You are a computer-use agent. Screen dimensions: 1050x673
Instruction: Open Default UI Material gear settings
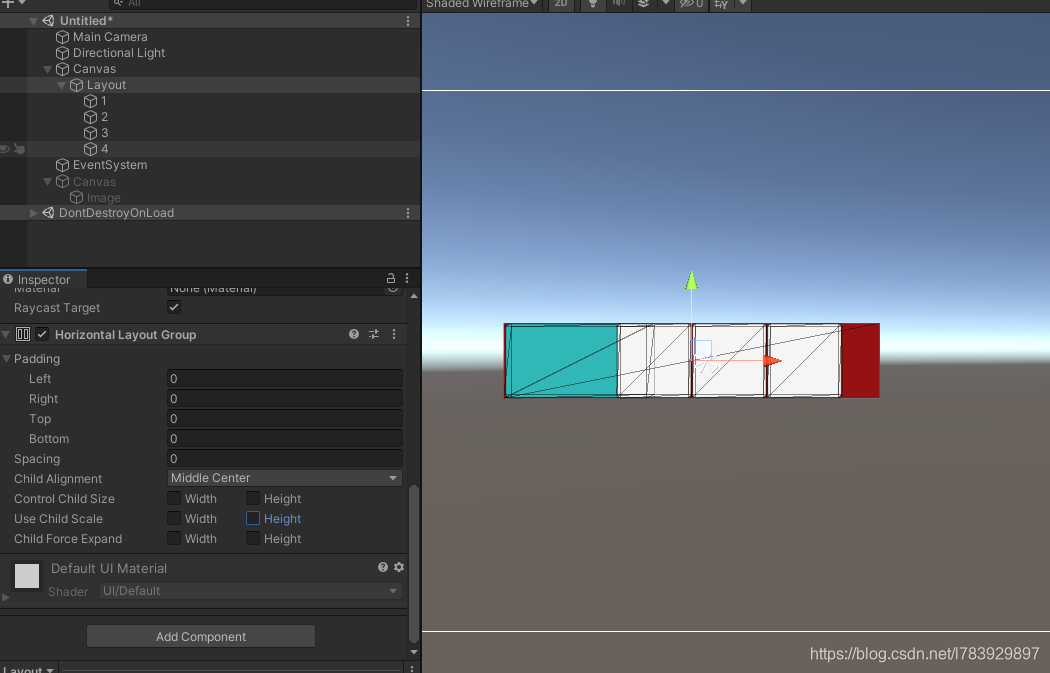pyautogui.click(x=399, y=567)
